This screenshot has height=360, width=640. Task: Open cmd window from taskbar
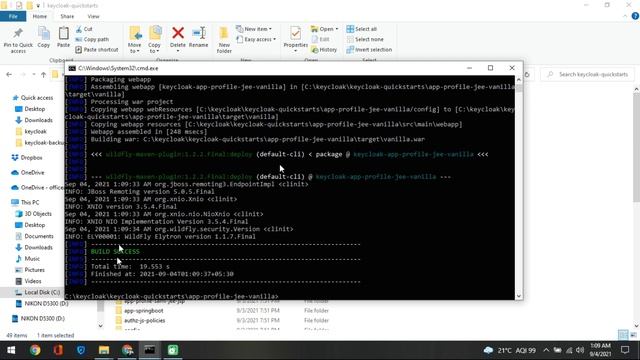pyautogui.click(x=150, y=350)
